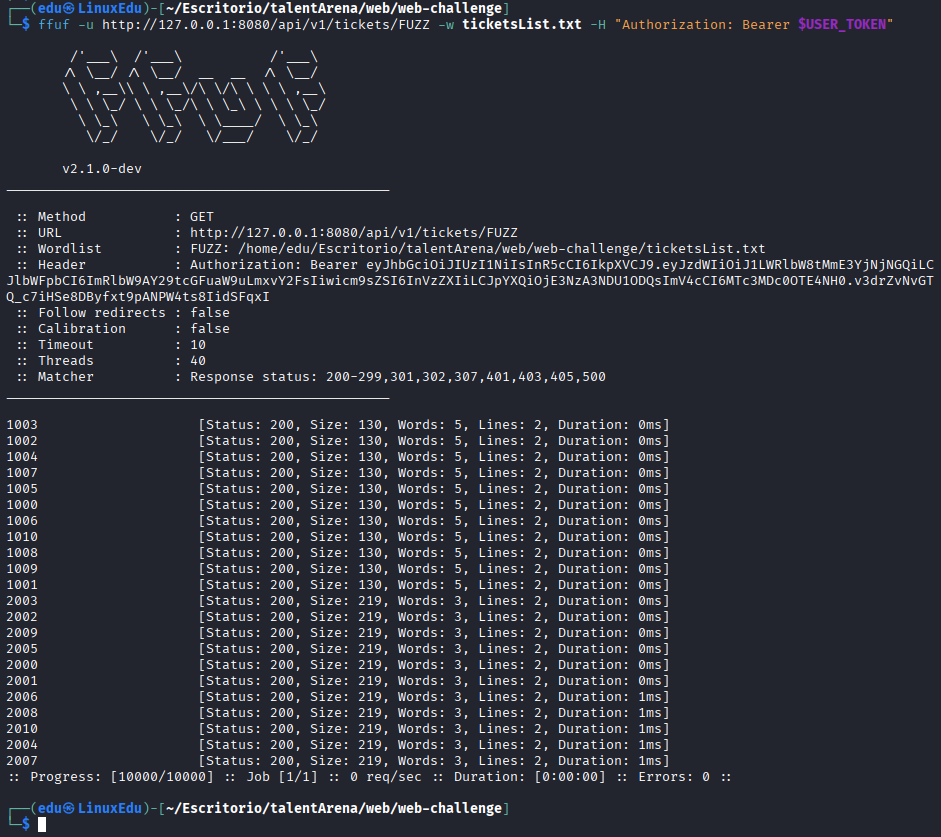Screen dimensions: 941x837
Task: Click the ffuf command name in the typed command
Action: coord(54,25)
